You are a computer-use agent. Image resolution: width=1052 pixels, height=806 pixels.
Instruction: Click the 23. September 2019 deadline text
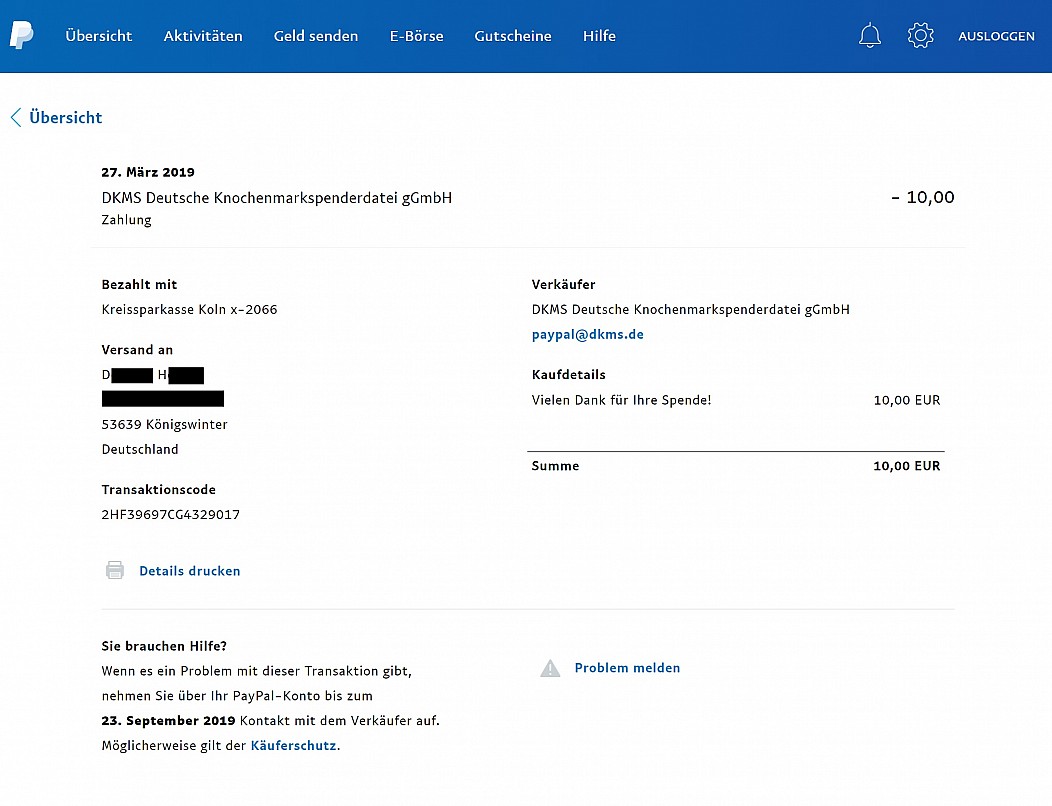tap(168, 721)
